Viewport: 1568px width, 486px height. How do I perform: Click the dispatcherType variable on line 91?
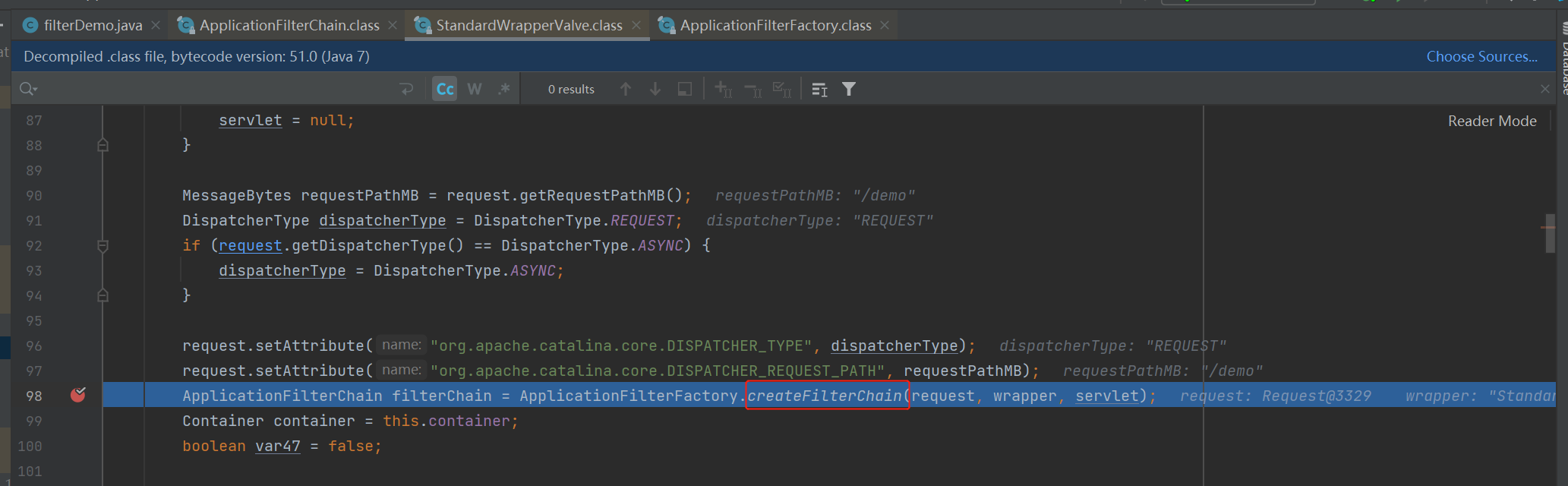pos(383,220)
